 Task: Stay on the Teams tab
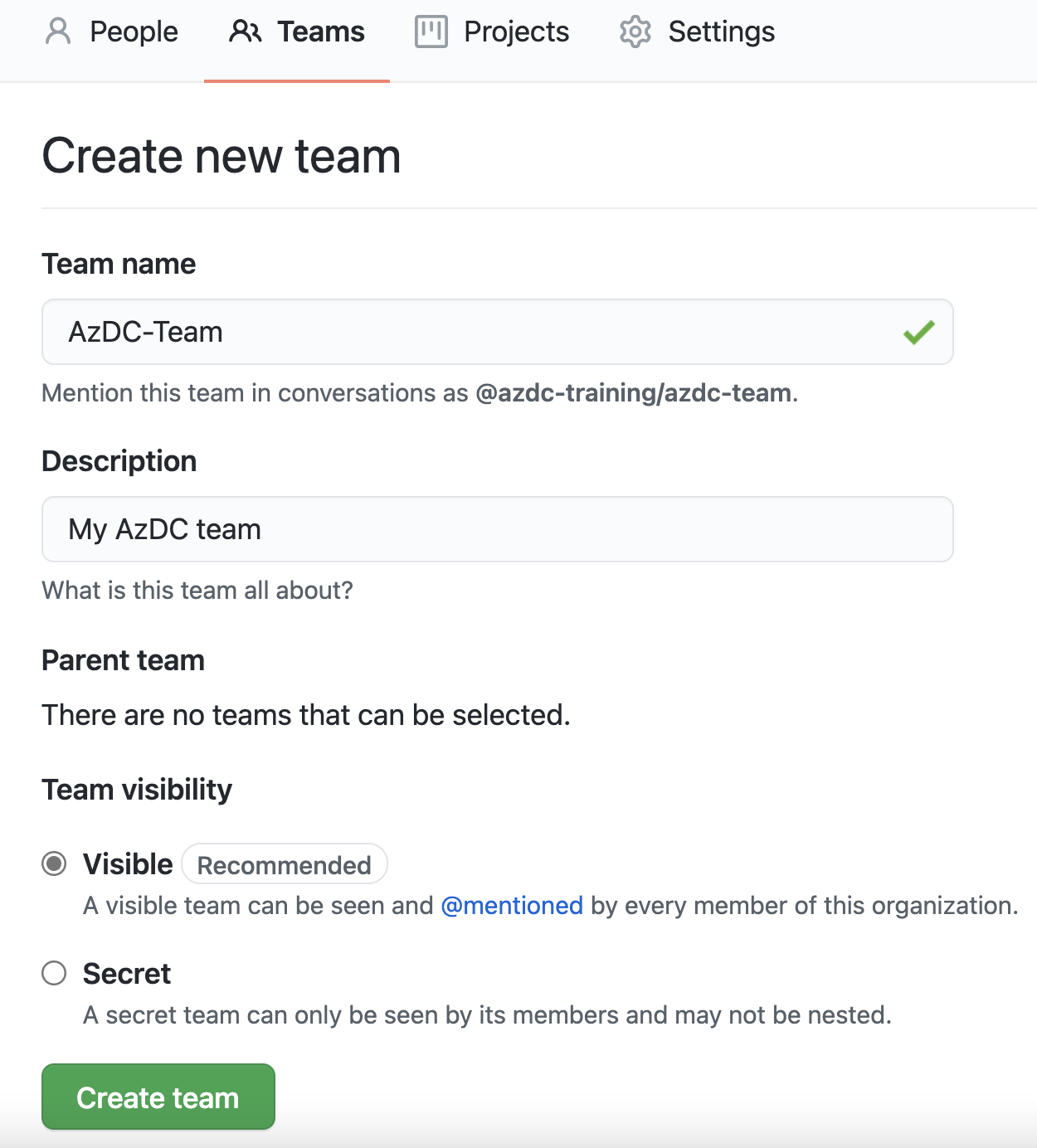point(319,32)
